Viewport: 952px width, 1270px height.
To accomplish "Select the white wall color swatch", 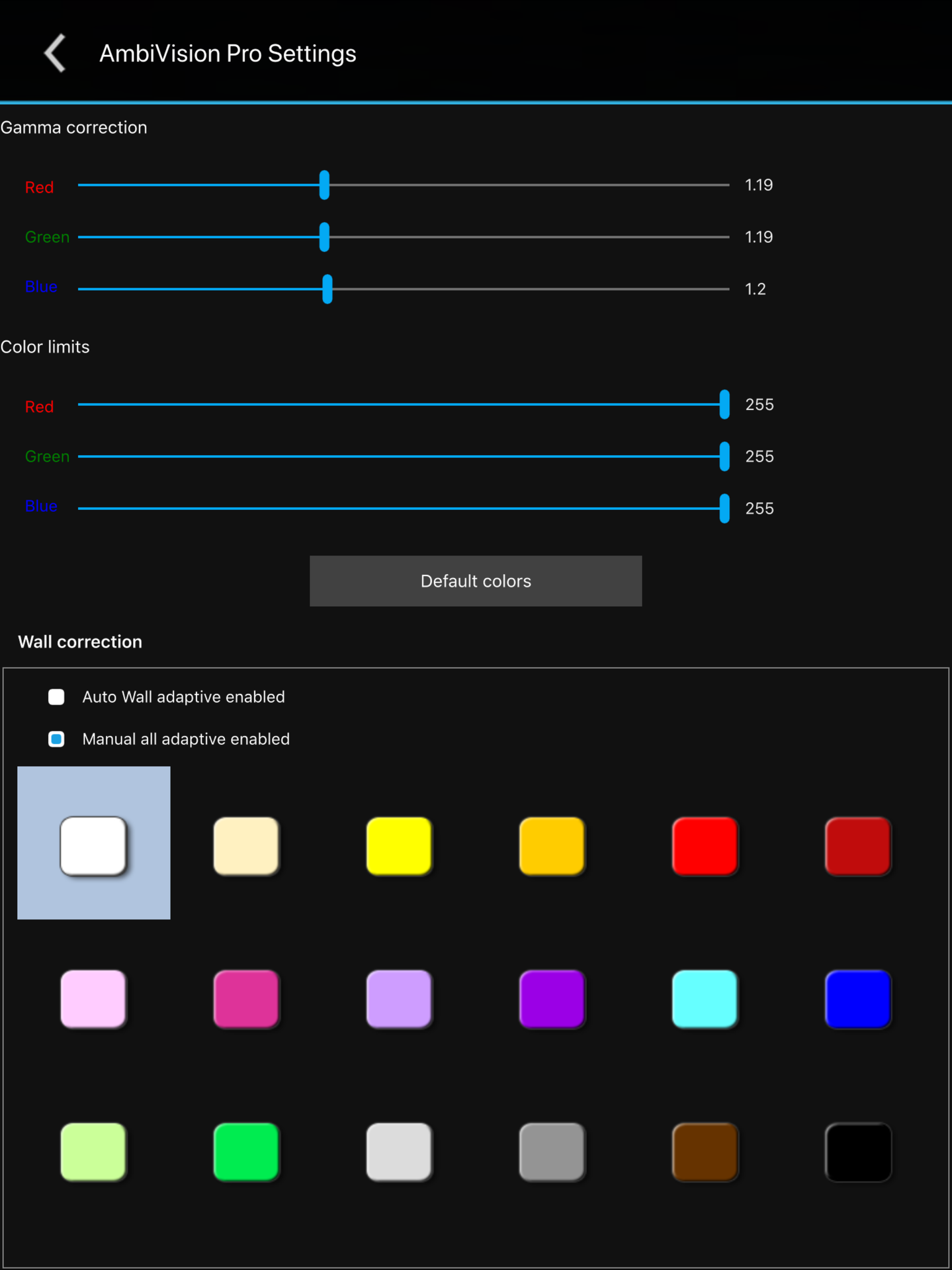I will 93,846.
